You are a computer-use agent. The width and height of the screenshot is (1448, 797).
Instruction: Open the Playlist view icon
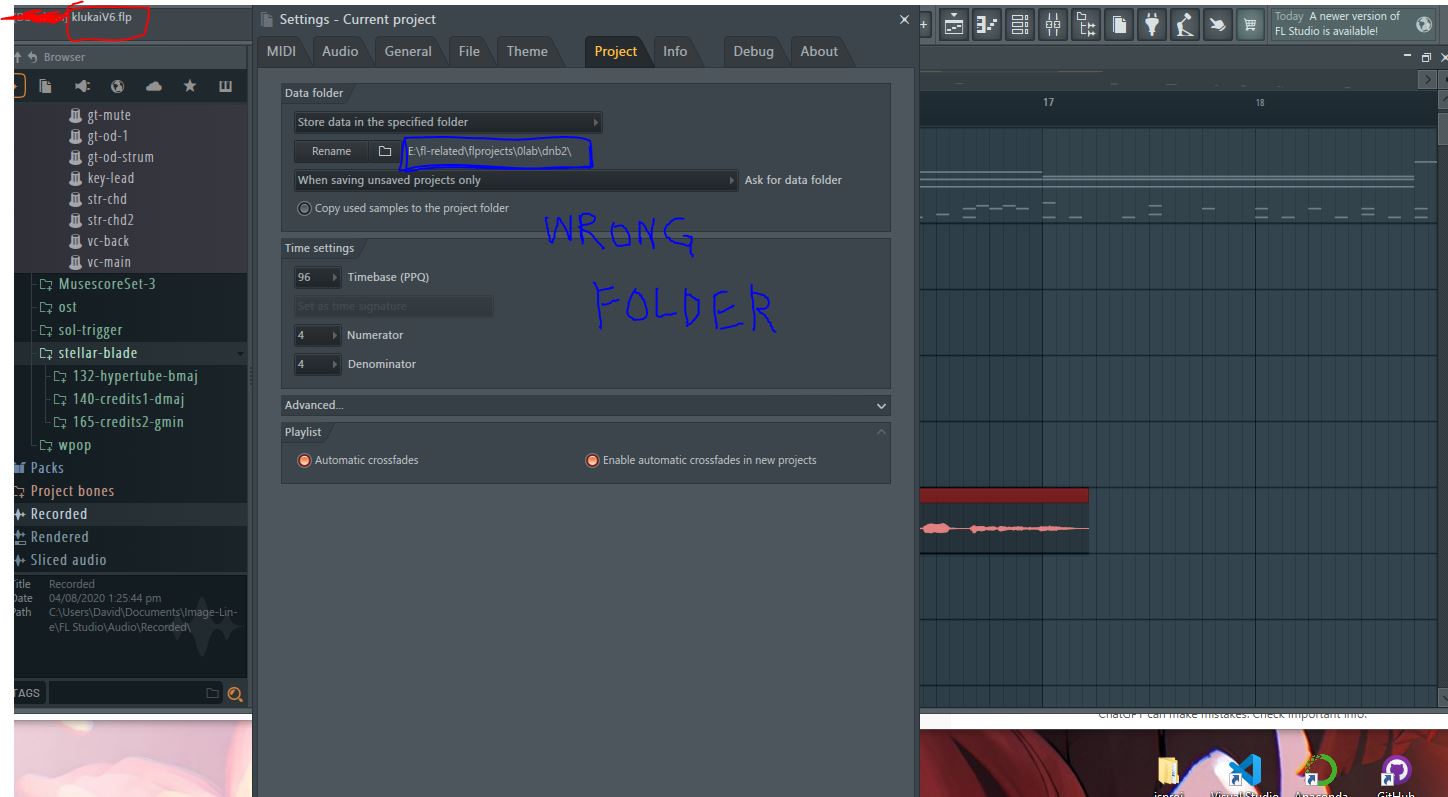pos(954,24)
